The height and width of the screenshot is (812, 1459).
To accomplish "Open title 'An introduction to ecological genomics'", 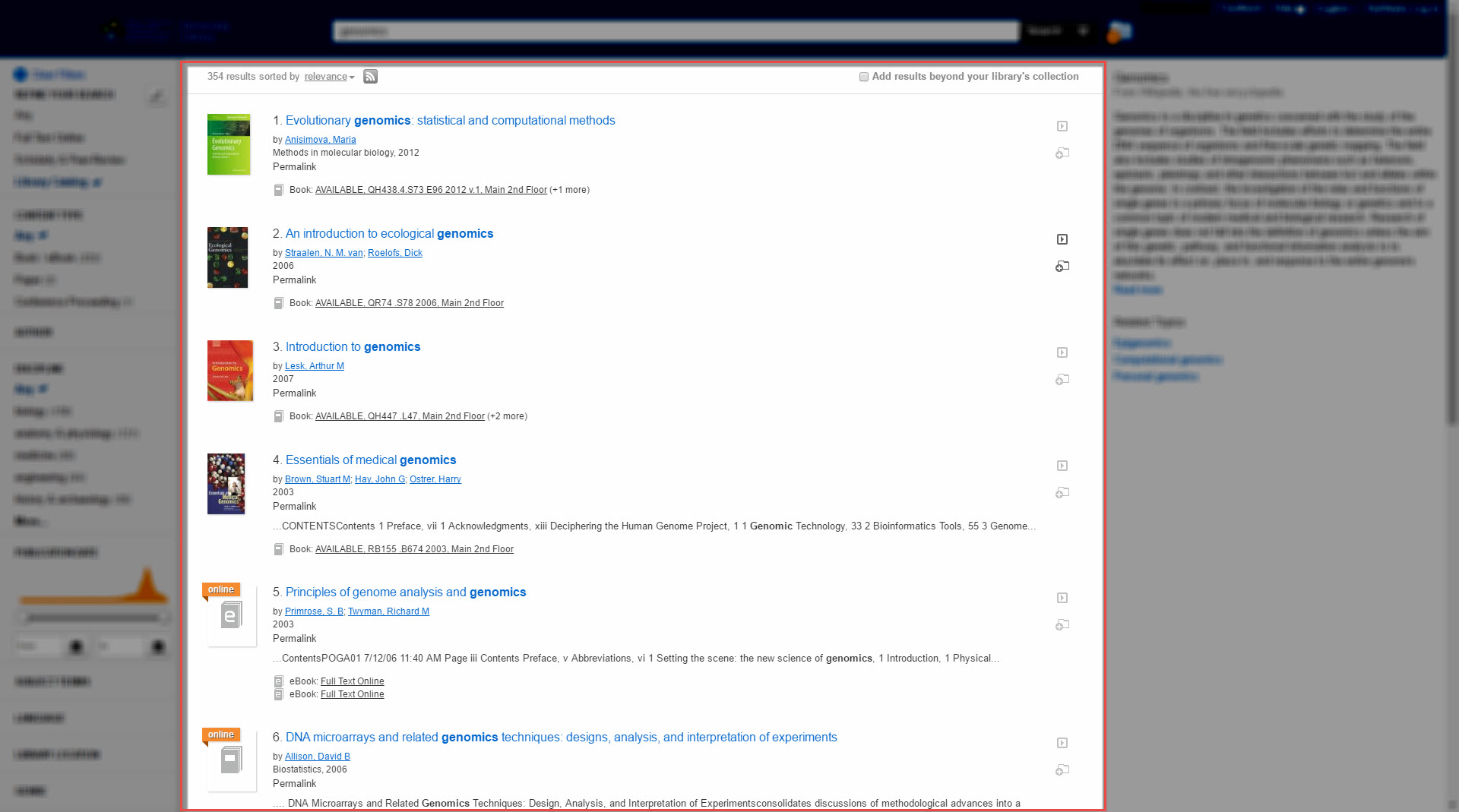I will point(389,234).
